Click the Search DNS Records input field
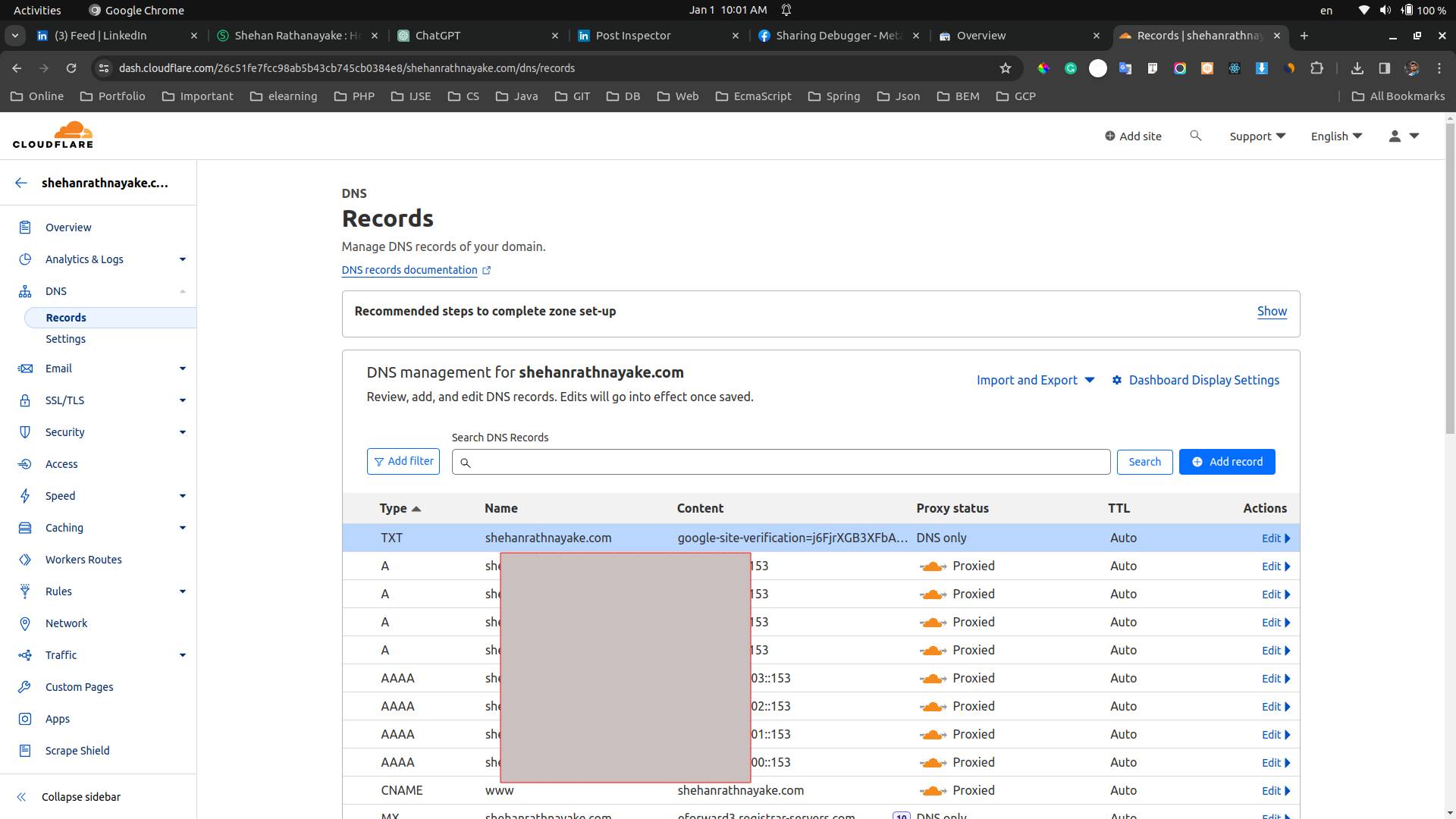Screen dimensions: 1456x819 pos(789,462)
